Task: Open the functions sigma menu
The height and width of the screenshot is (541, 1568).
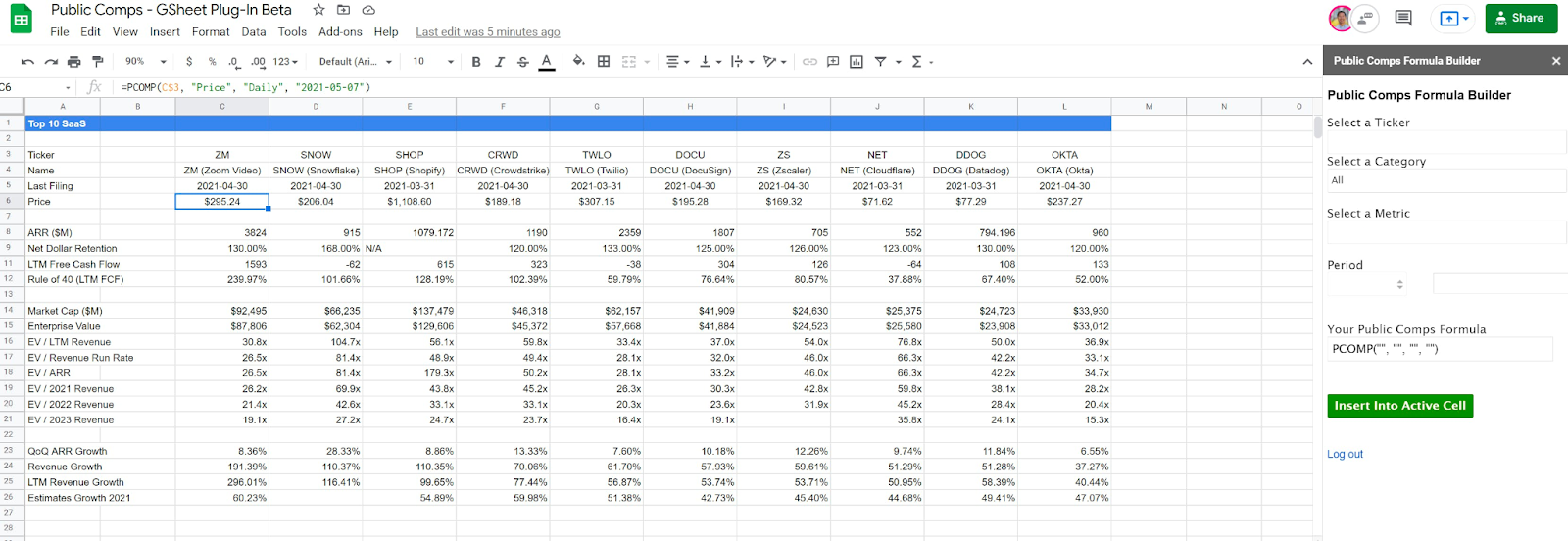Action: [x=917, y=62]
